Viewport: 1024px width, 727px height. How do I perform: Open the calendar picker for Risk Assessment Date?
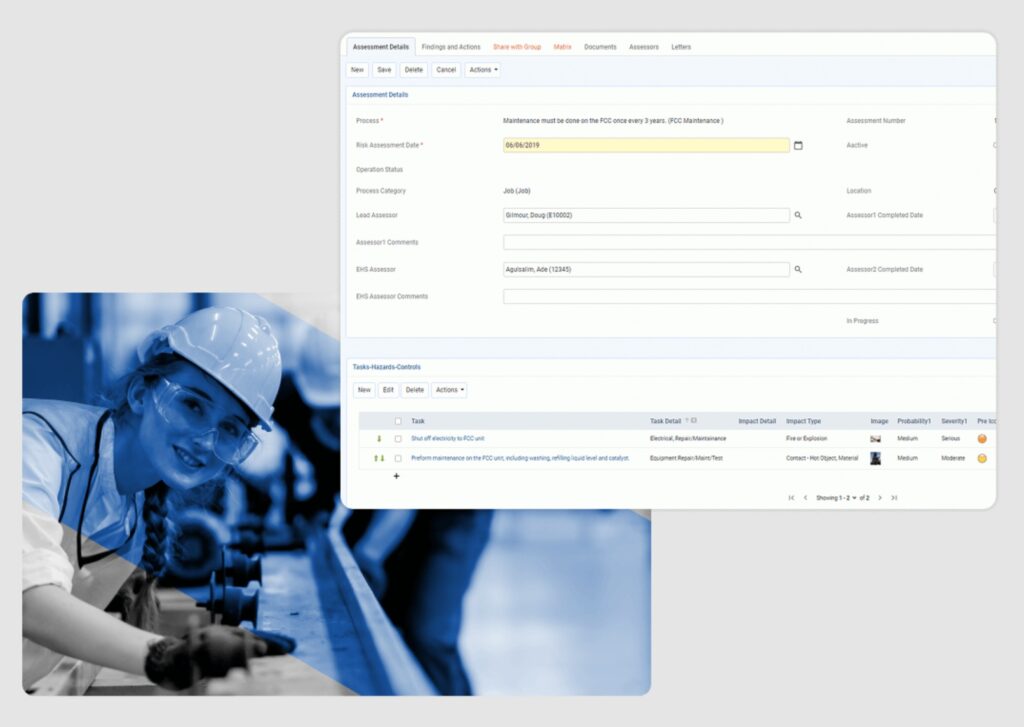(x=797, y=145)
